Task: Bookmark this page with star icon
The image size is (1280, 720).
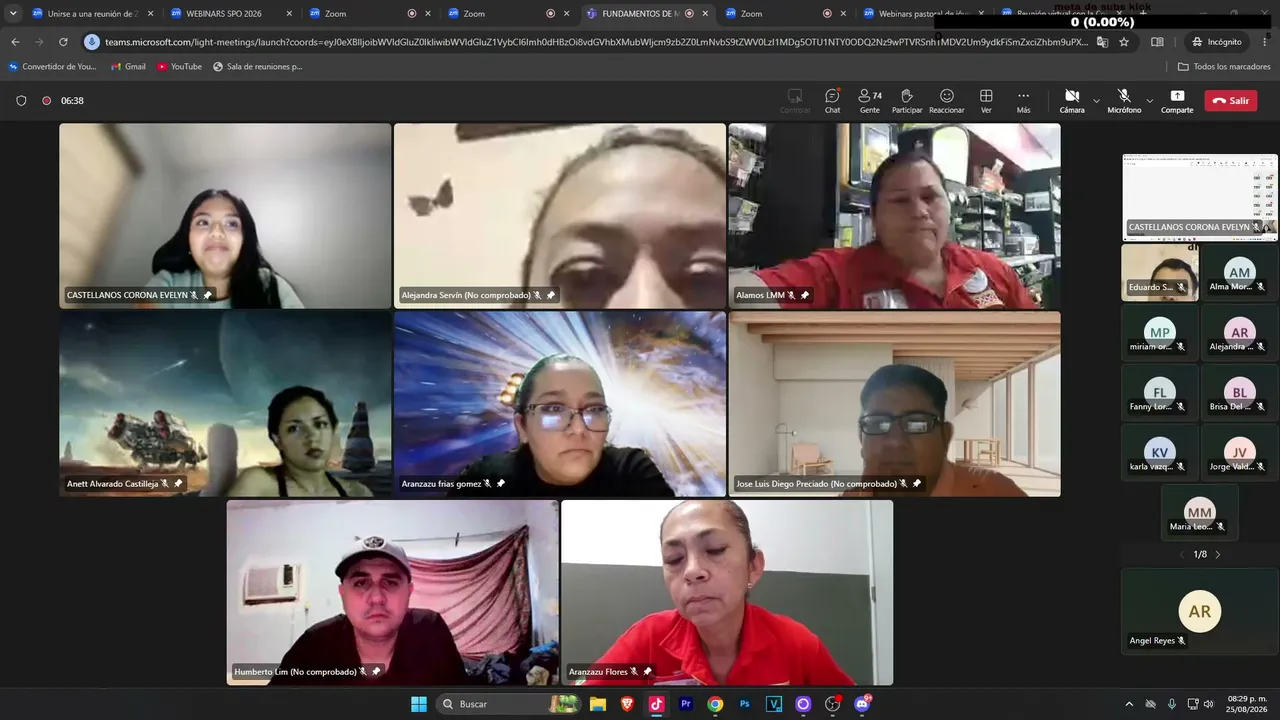Action: pos(1124,42)
